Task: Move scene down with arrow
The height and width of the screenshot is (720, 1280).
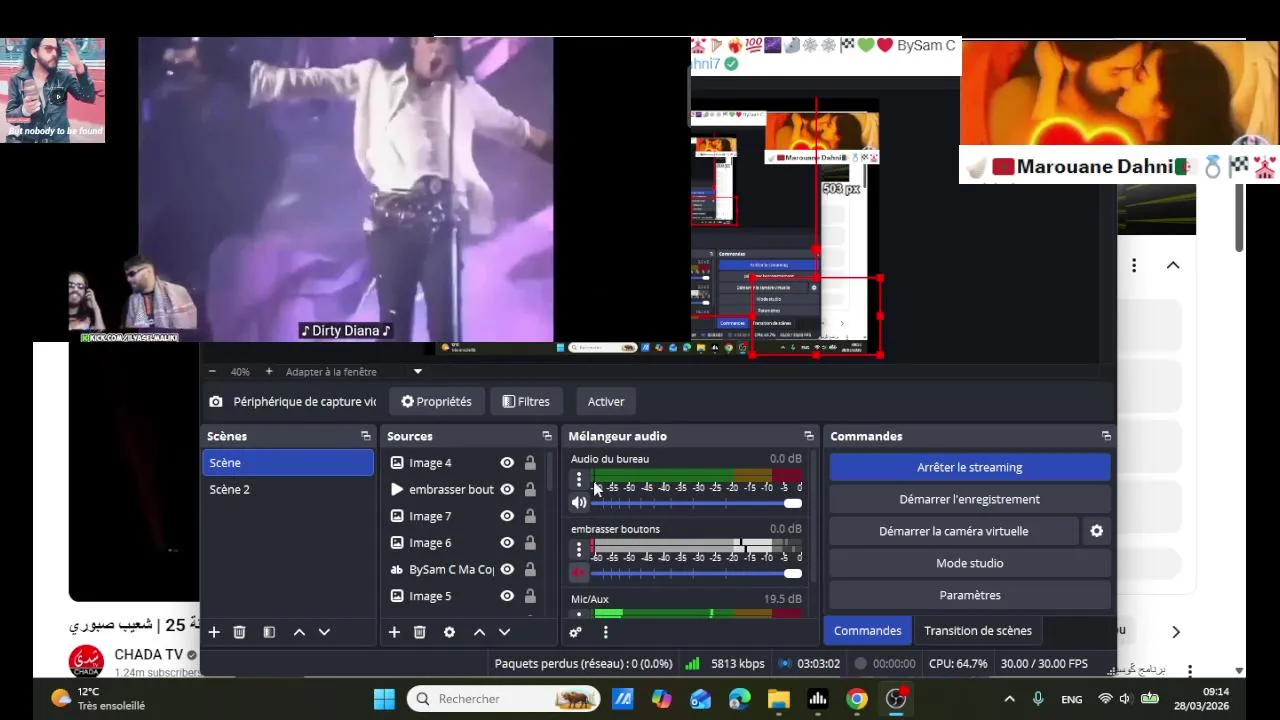Action: click(x=324, y=632)
